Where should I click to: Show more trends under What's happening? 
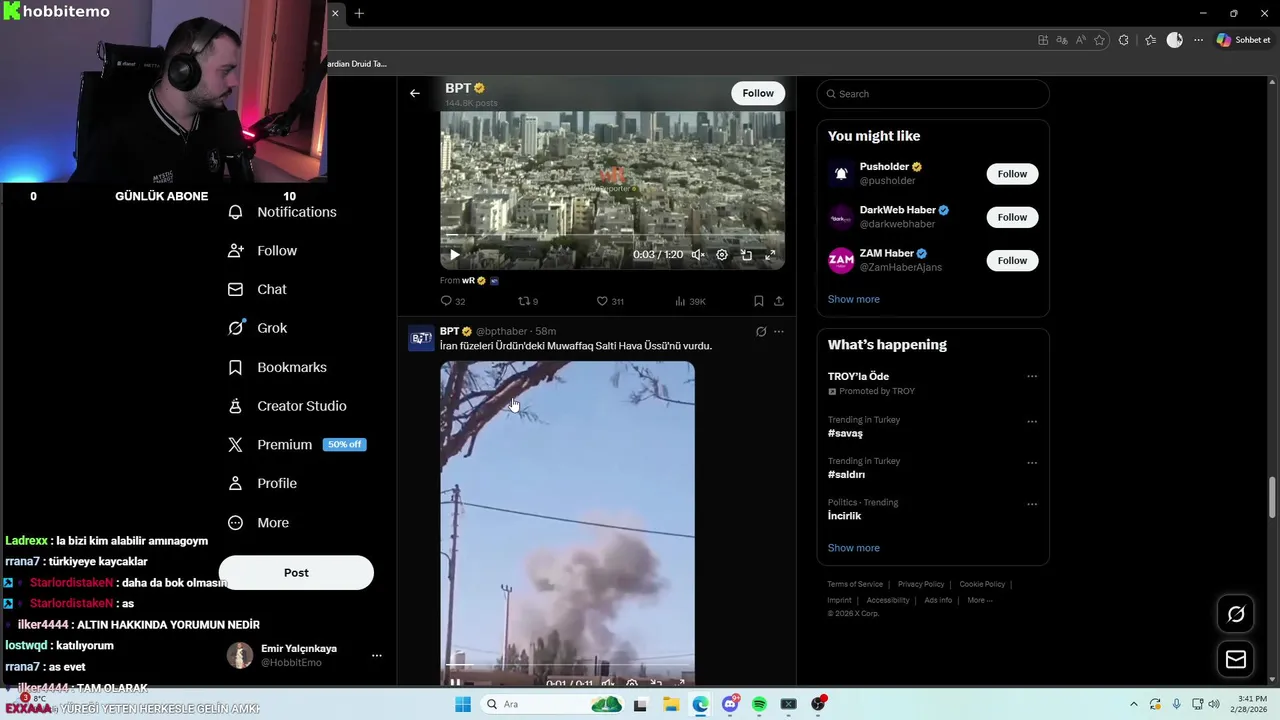tap(854, 548)
